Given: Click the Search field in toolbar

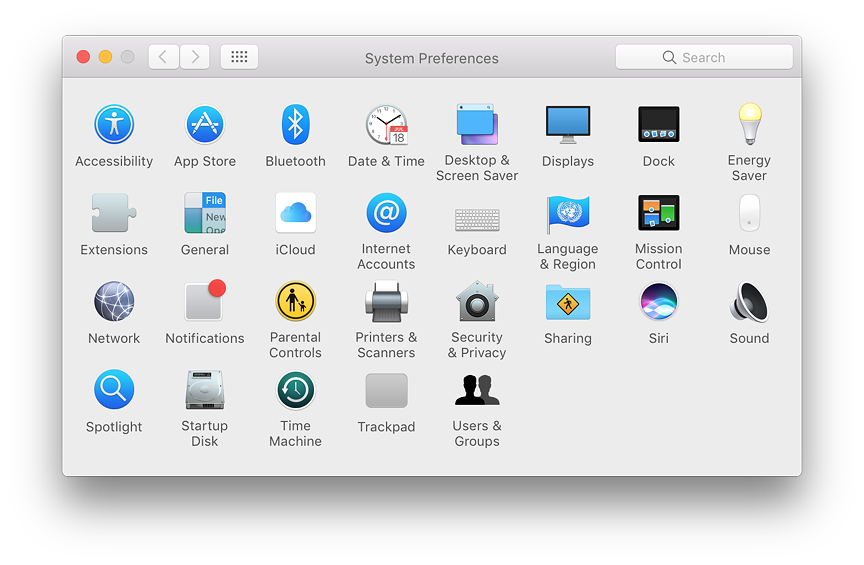Looking at the screenshot, I should [704, 57].
